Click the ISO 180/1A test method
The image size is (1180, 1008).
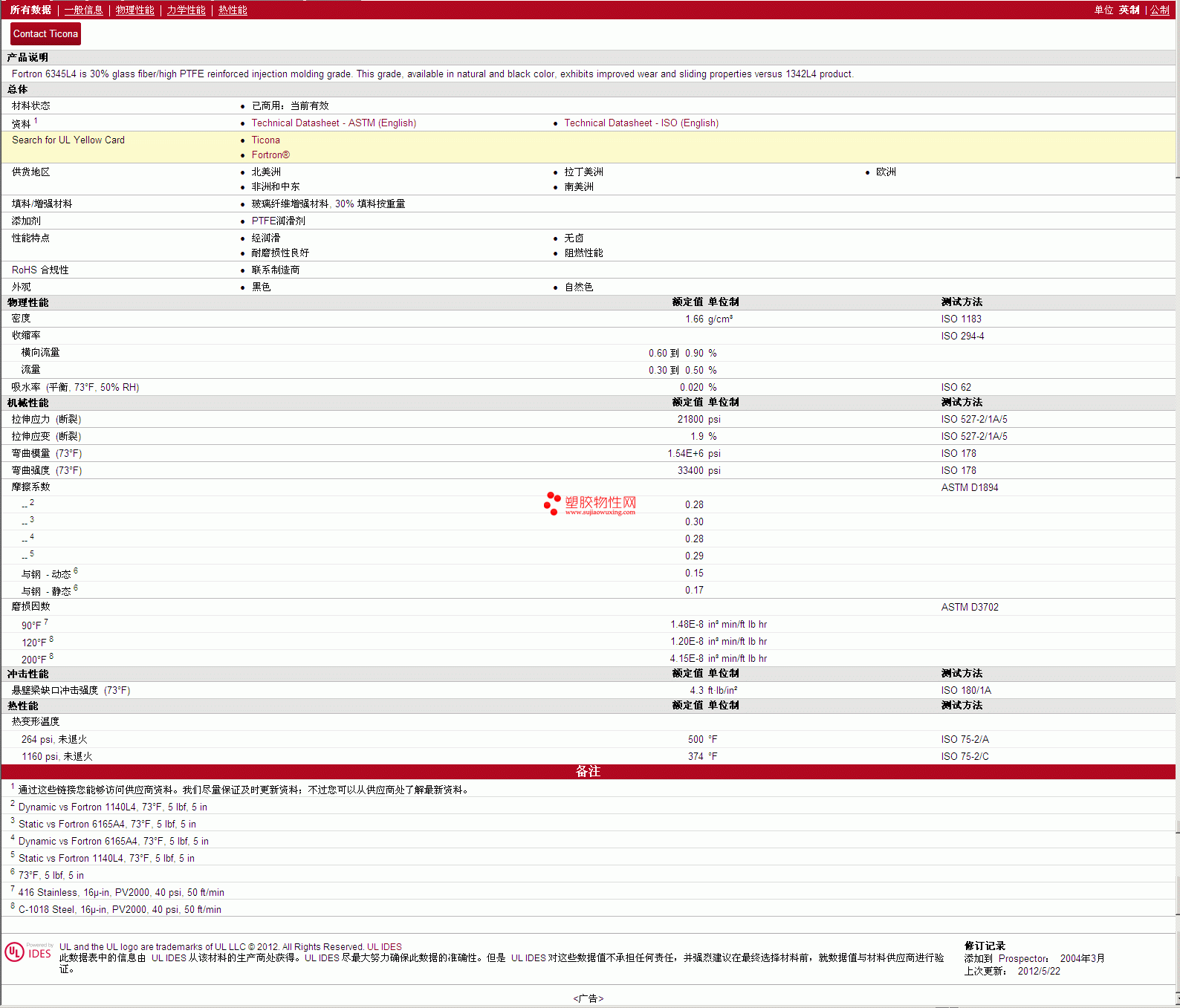[x=966, y=691]
